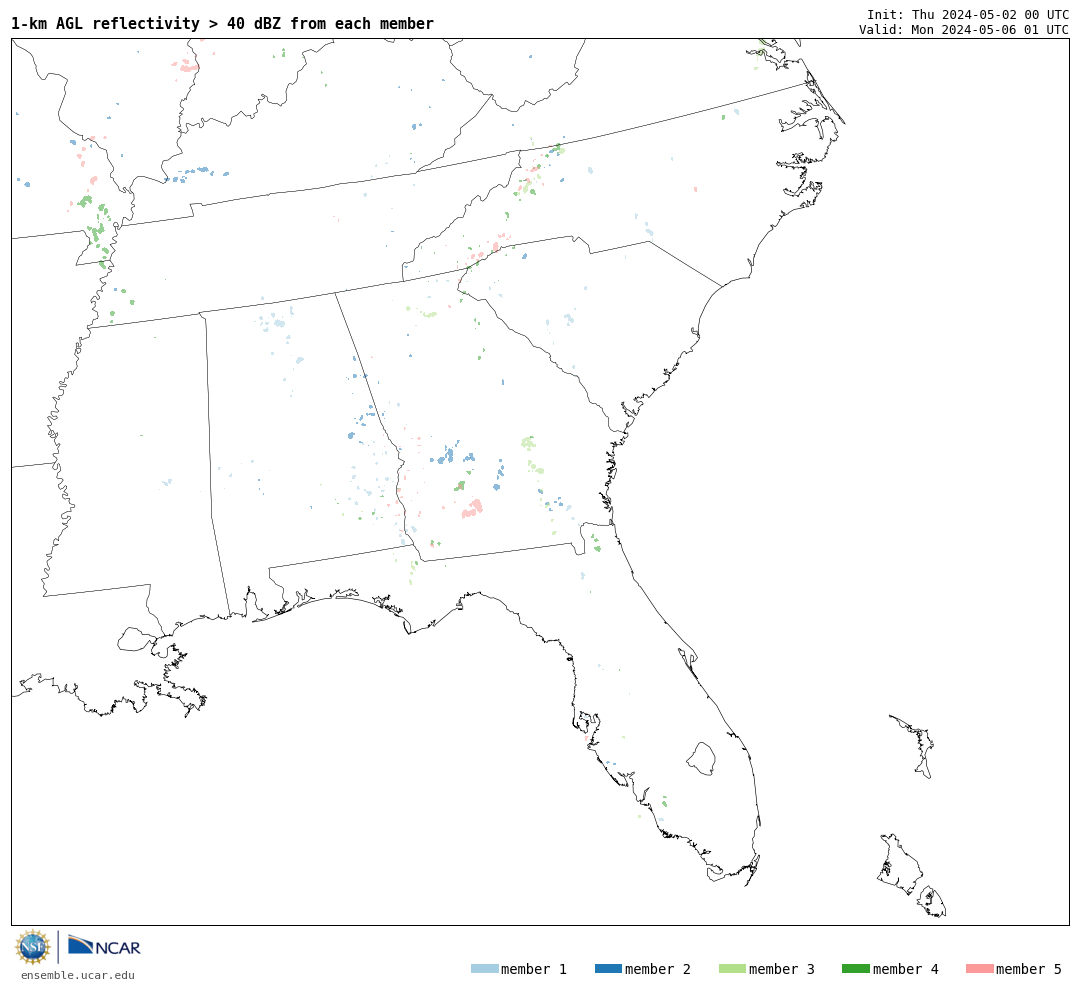The height and width of the screenshot is (988, 1080).
Task: Click the 'member 3' legend label
Action: point(782,969)
